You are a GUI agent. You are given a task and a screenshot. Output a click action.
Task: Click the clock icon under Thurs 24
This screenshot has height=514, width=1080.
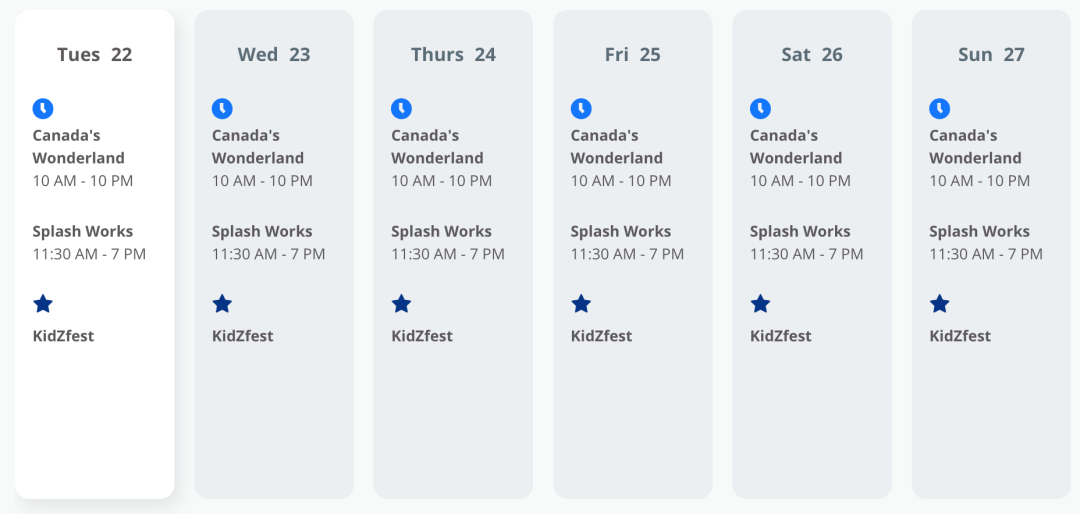pos(402,109)
